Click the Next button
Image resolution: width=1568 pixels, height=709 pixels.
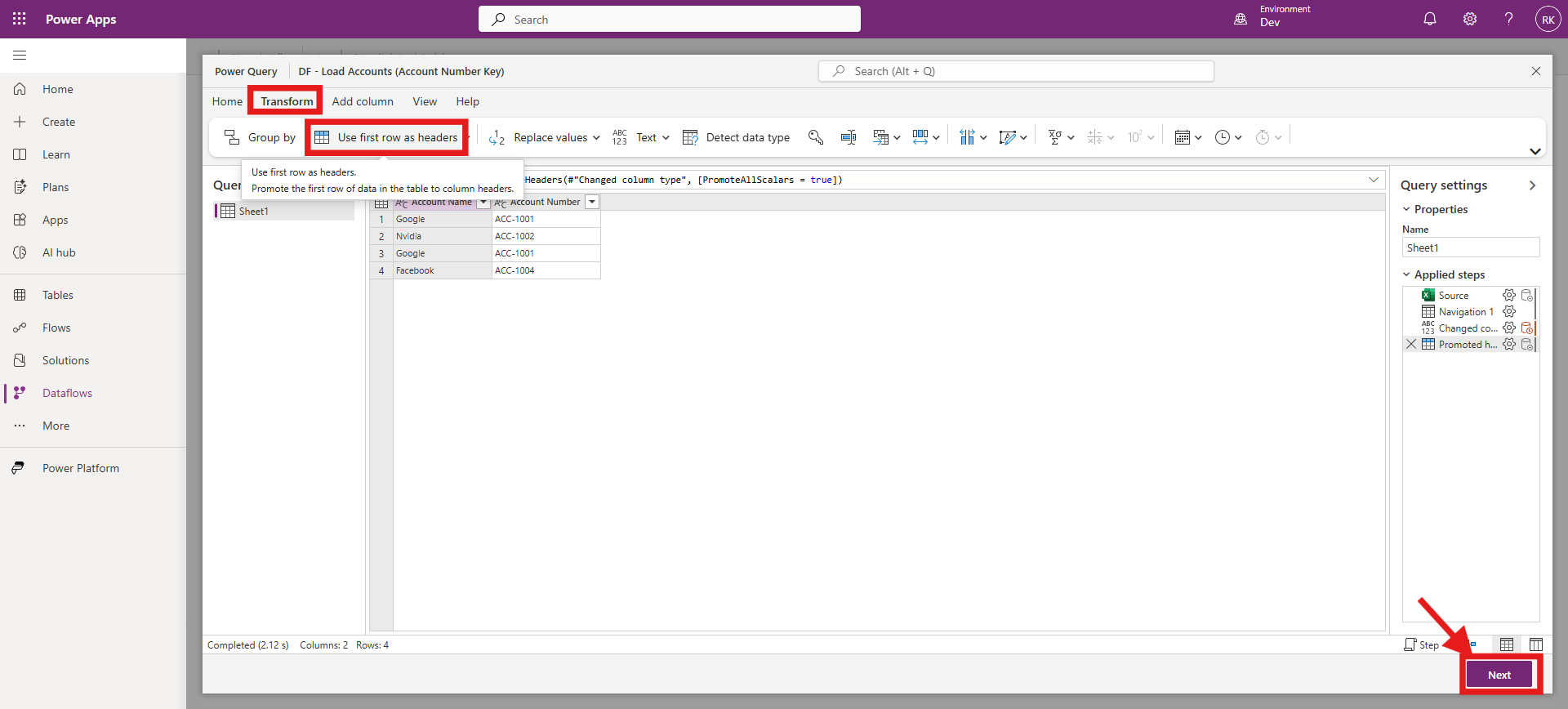(1499, 675)
